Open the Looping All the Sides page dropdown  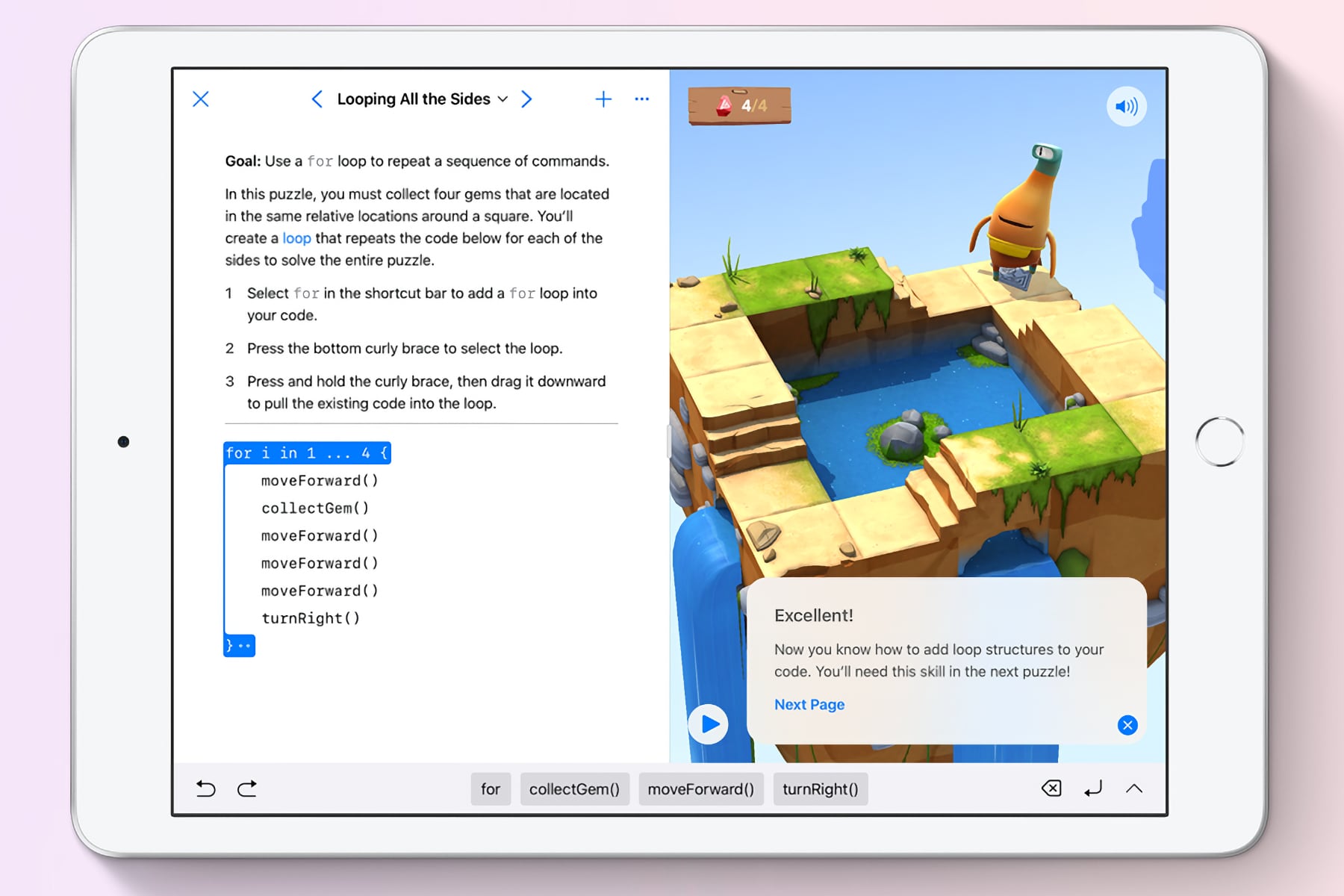click(x=422, y=99)
